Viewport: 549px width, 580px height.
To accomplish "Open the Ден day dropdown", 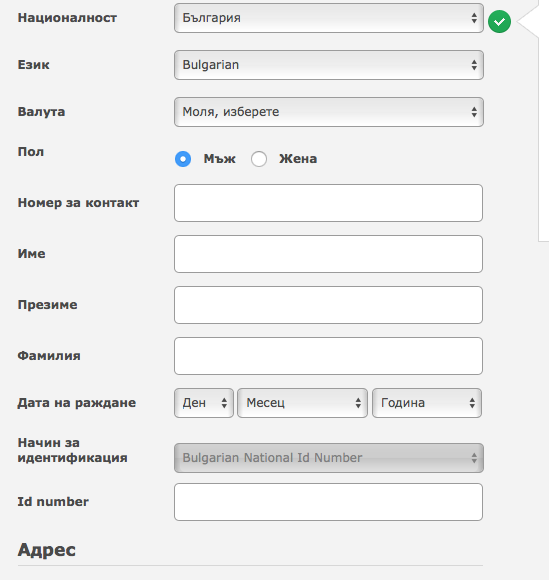I will pyautogui.click(x=204, y=403).
